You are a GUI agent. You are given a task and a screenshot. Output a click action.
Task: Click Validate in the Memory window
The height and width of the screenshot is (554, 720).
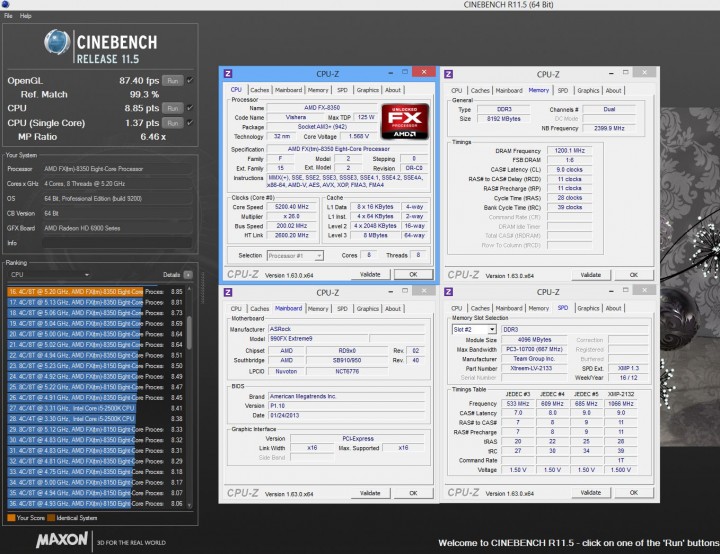point(591,275)
